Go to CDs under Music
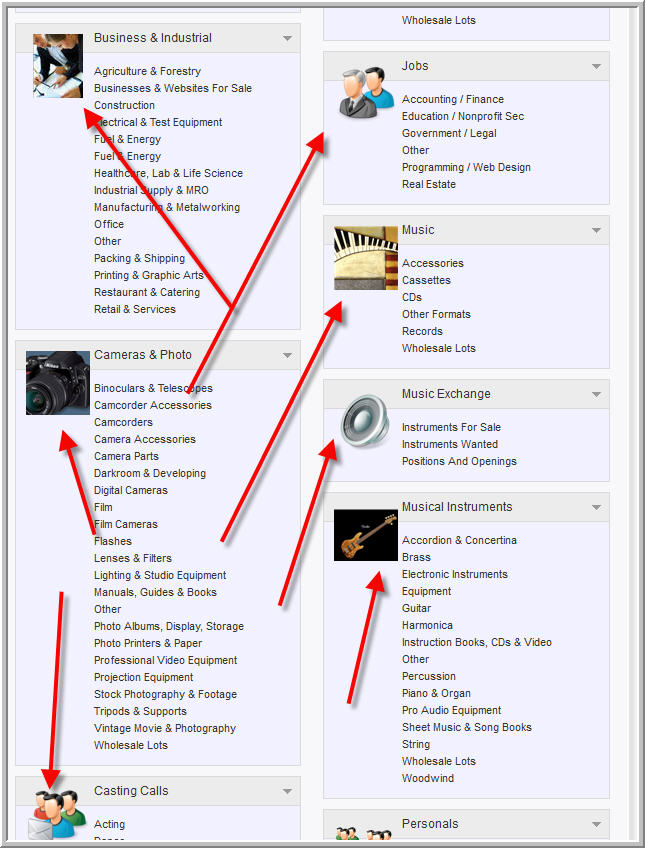 (411, 297)
